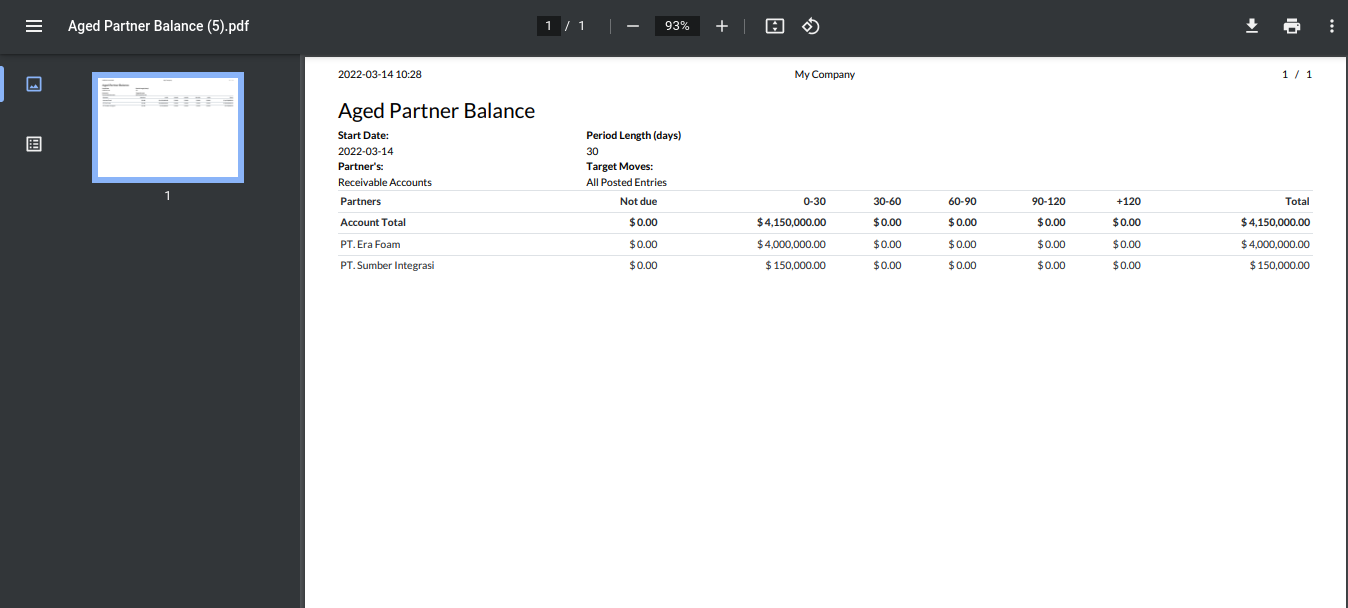Image resolution: width=1348 pixels, height=608 pixels.
Task: Click the PT. Era Foam partner row
Action: tap(370, 244)
